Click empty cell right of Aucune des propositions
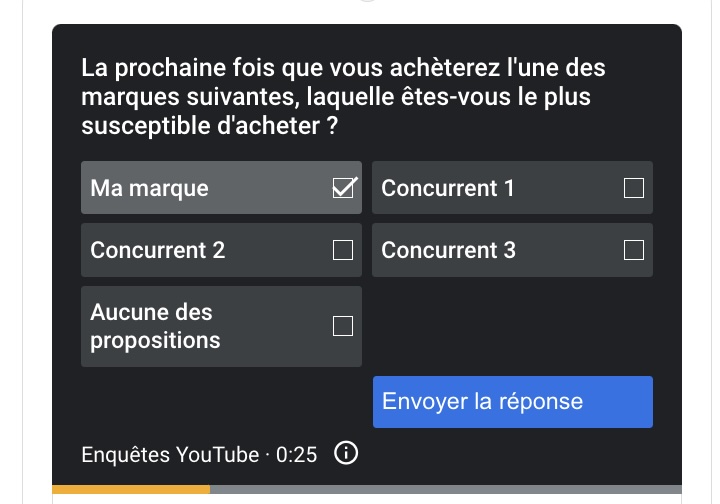 (512, 326)
